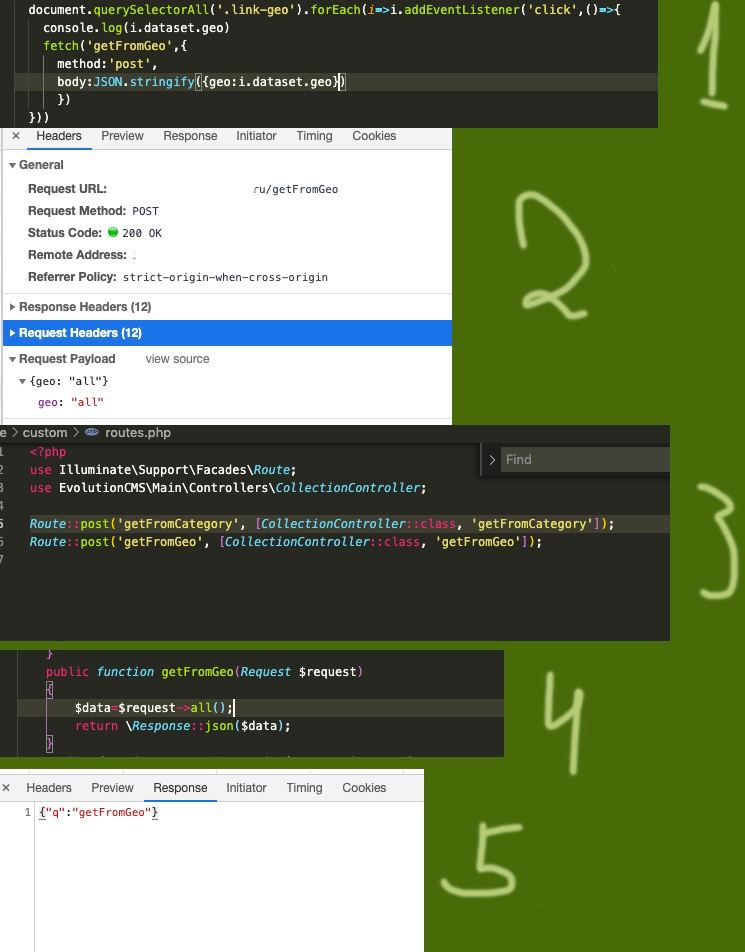Viewport: 745px width, 952px height.
Task: Click the console.log(i.dataset.geo) line
Action: [137, 28]
